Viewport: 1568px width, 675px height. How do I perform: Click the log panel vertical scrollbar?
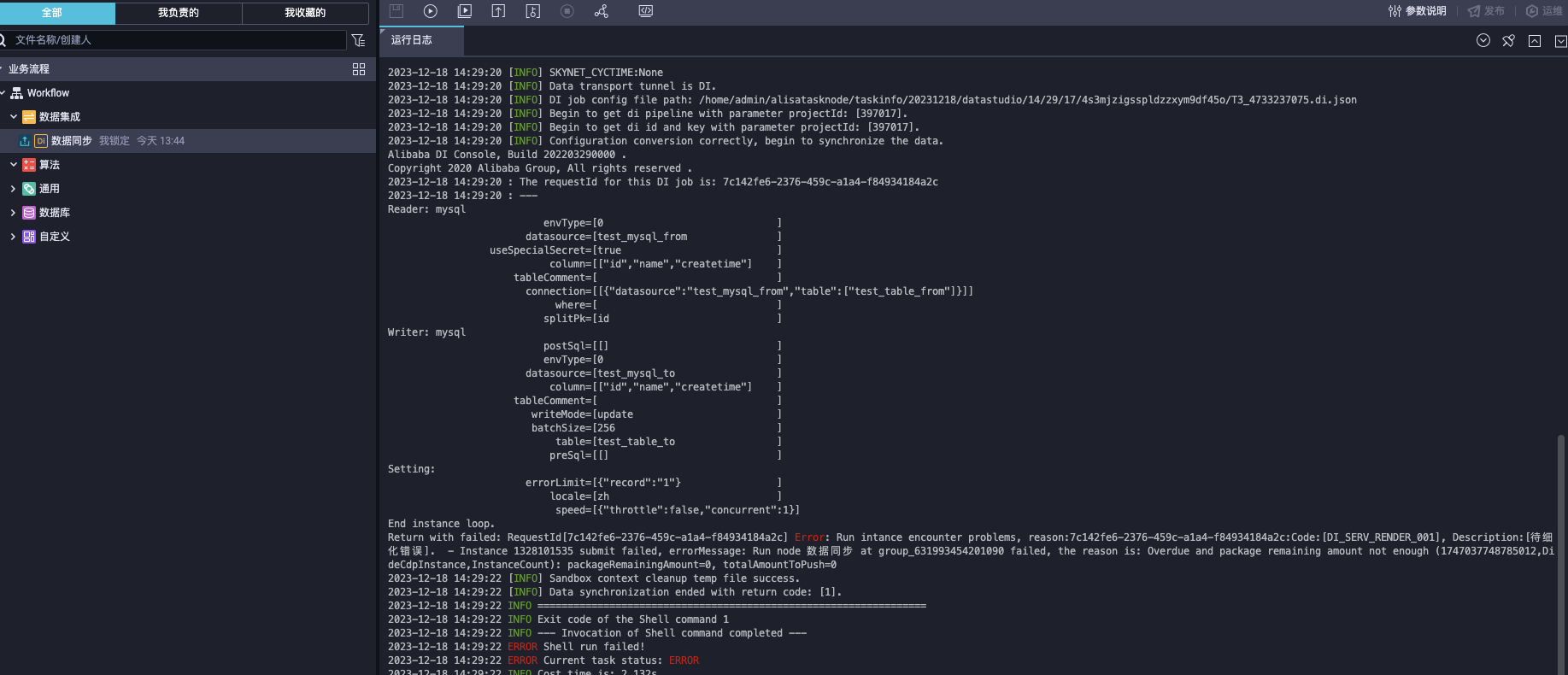[1561, 554]
